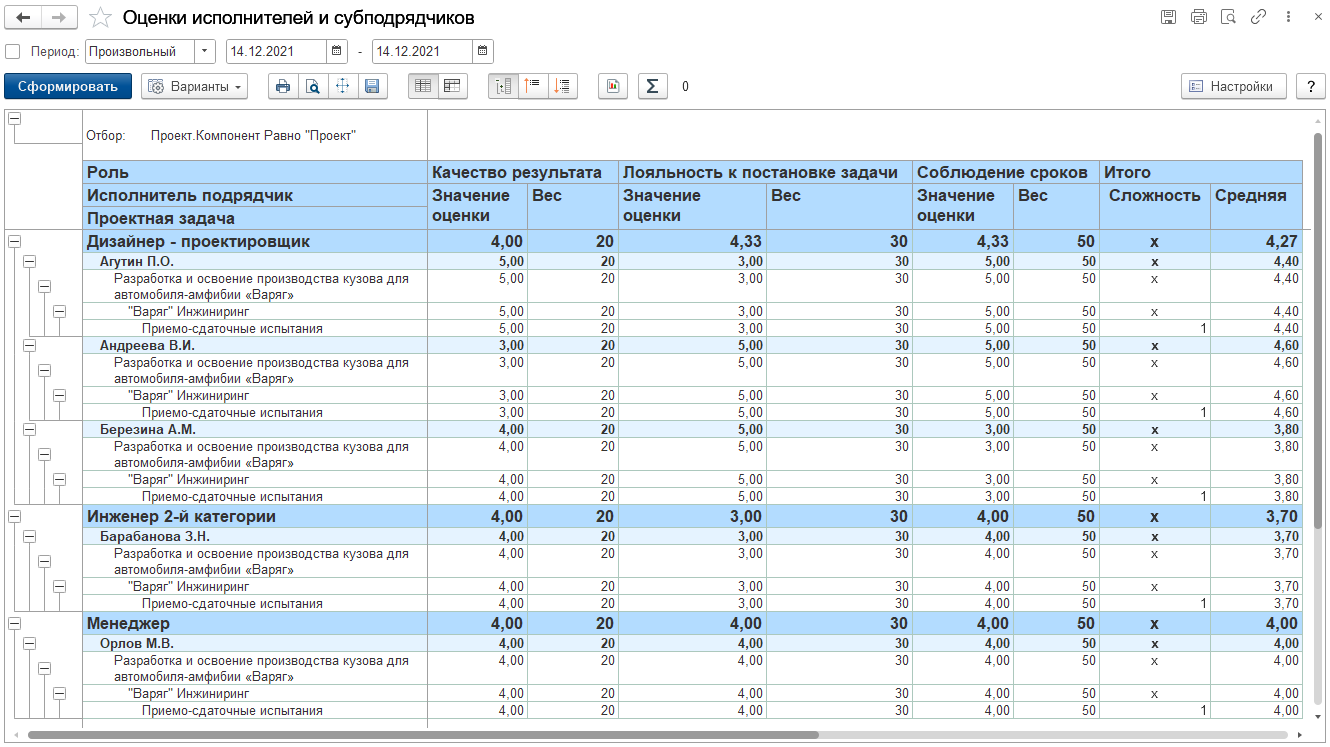
Task: Select the Качество результата column header
Action: [x=523, y=172]
